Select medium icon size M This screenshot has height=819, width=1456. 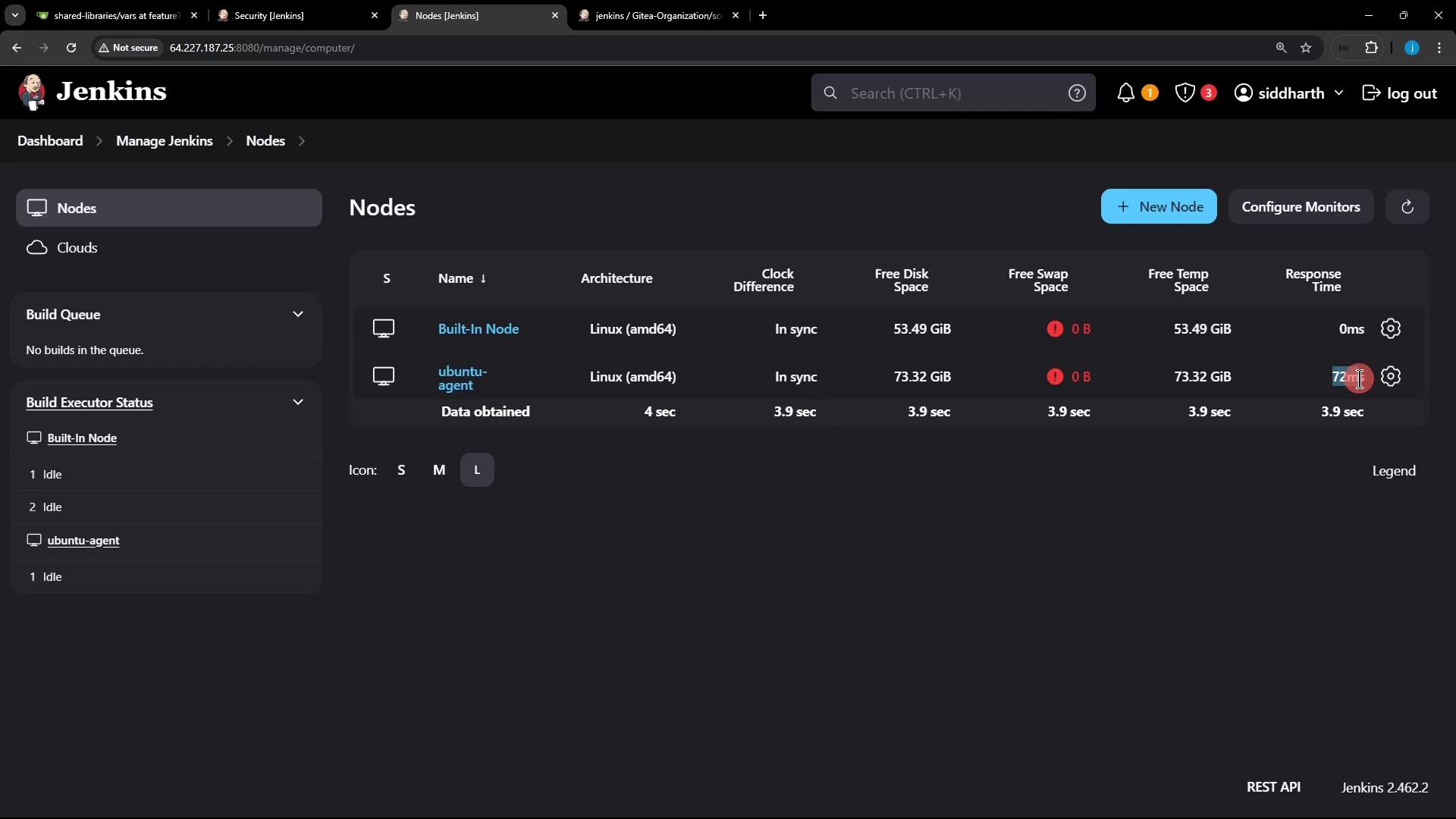[439, 470]
